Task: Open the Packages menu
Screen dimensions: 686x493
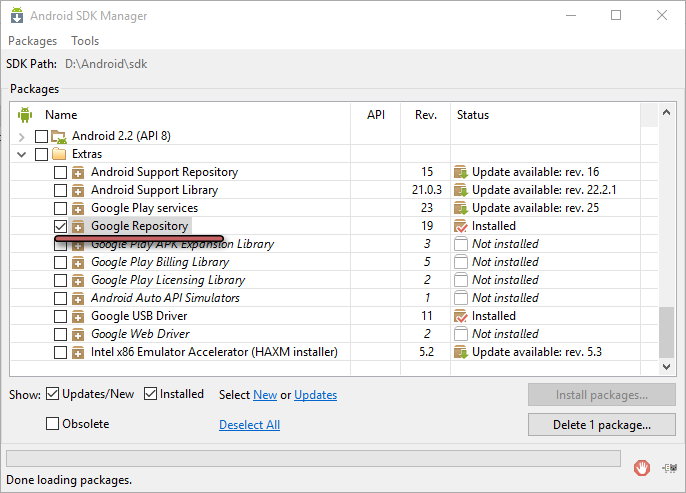Action: pyautogui.click(x=32, y=41)
